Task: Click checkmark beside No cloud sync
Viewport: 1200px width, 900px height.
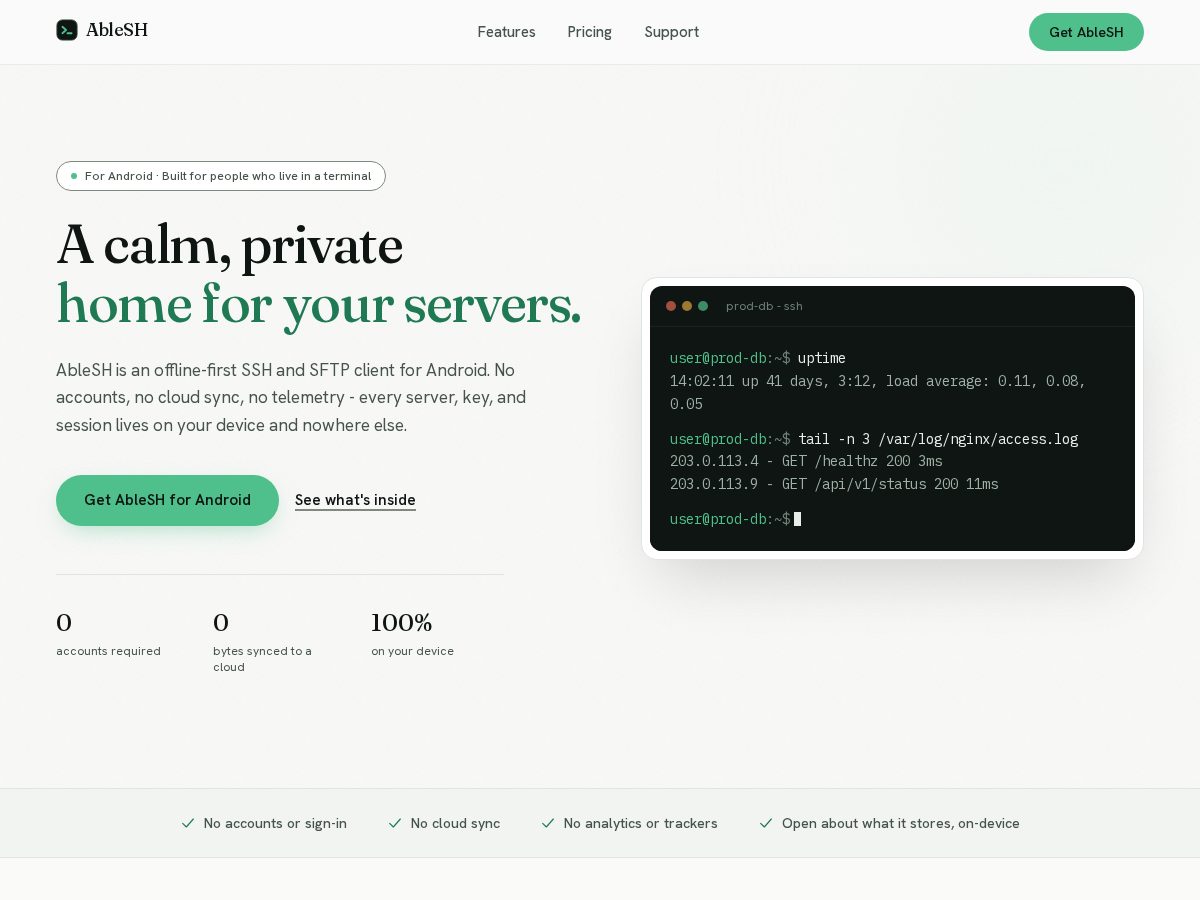Action: [x=395, y=823]
